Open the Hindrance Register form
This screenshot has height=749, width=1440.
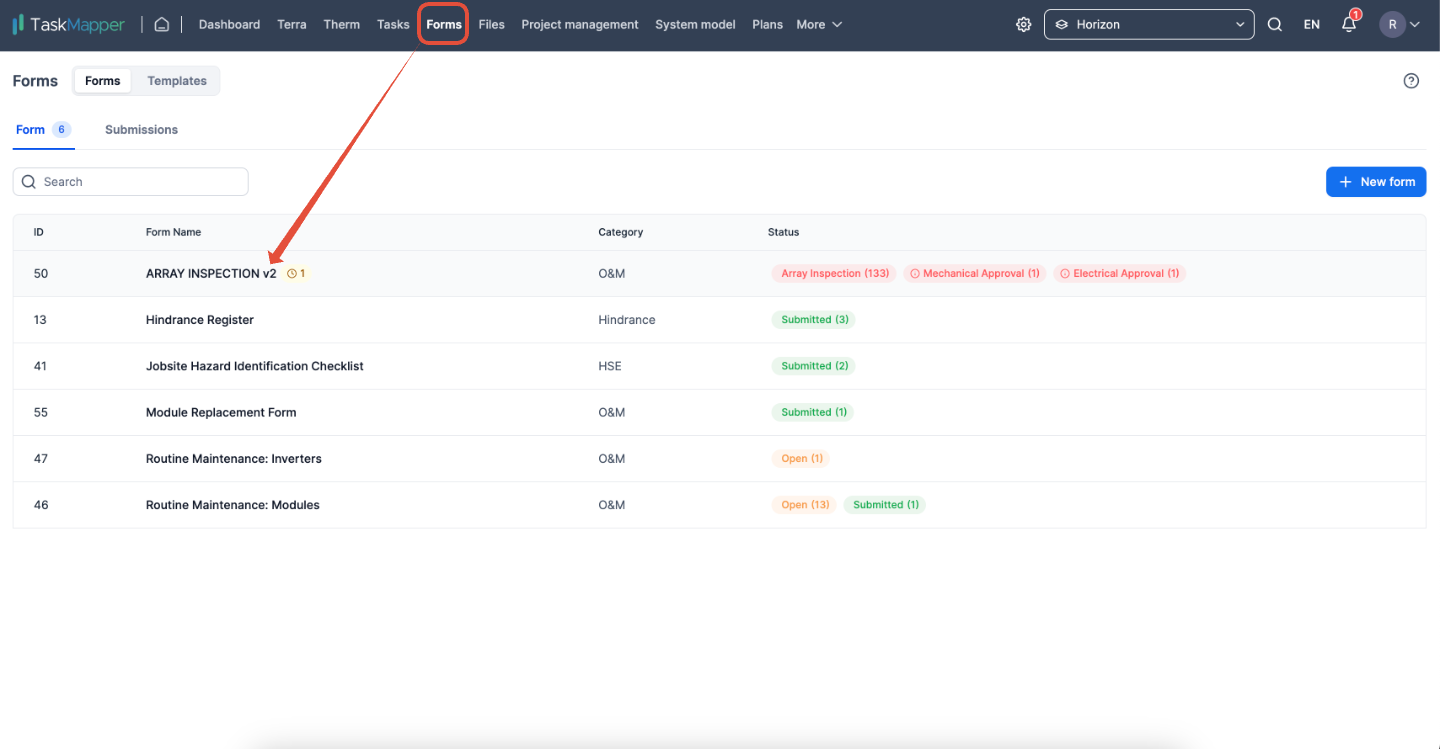(200, 320)
